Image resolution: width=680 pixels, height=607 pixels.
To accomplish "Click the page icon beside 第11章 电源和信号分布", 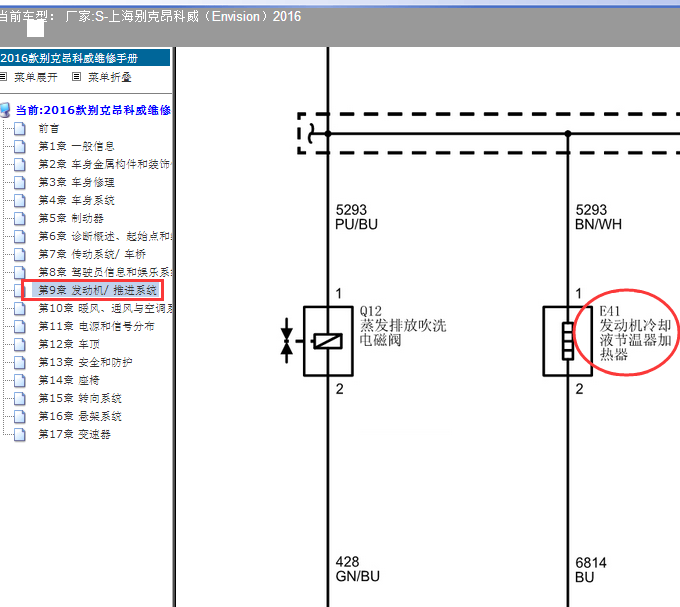I will (19, 326).
